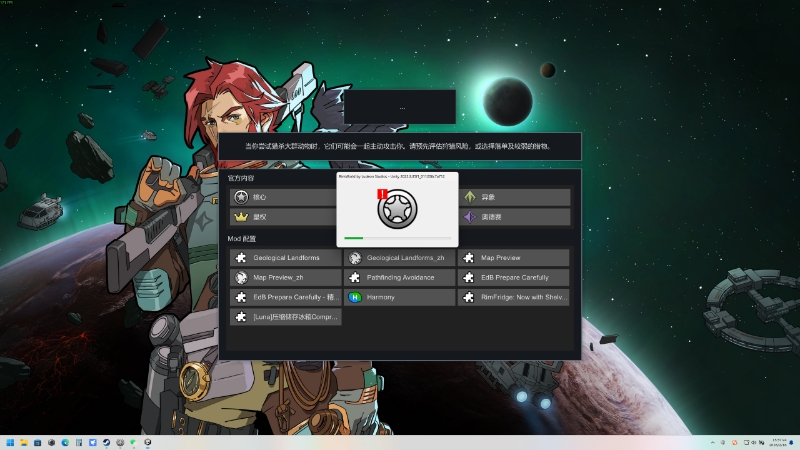Select the RimFridge: Now with Shelves mod
The height and width of the screenshot is (450, 800).
[x=514, y=297]
